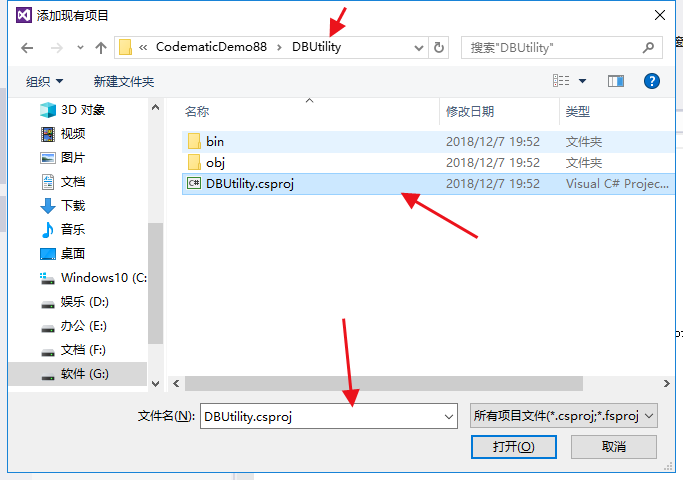Open the bin folder
Viewport: 683px width, 480px height.
pyautogui.click(x=428, y=142)
